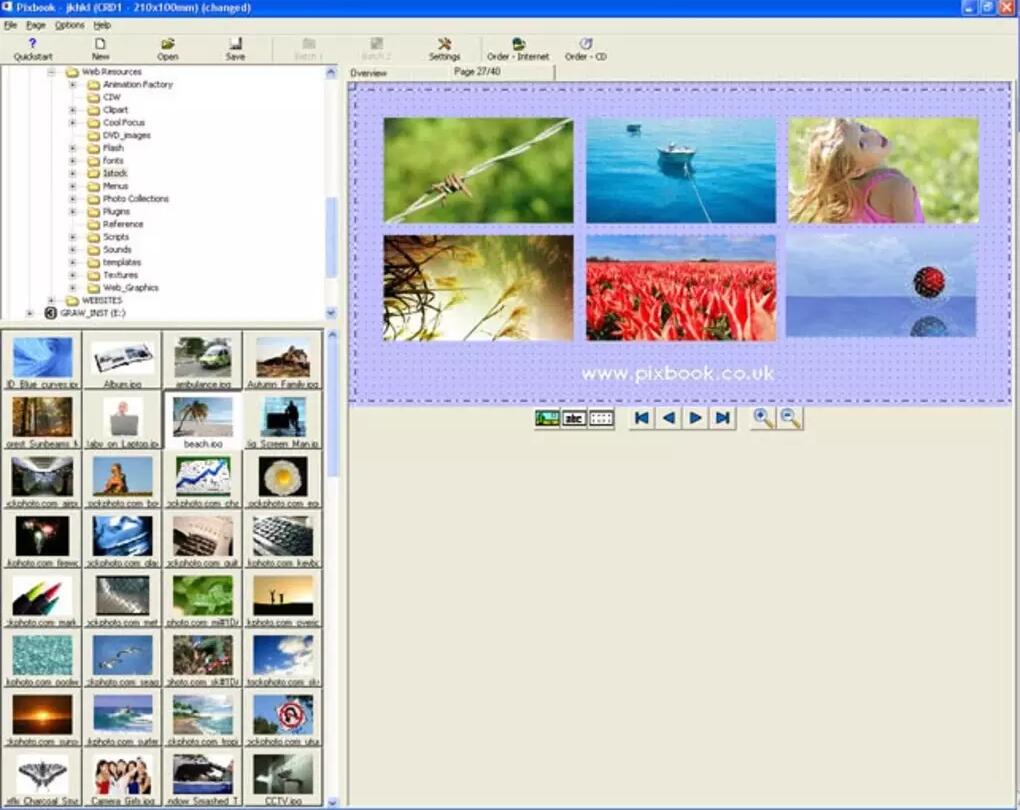Open Settings with the tools icon
Screen dimensions: 1020x810
pyautogui.click(x=444, y=49)
